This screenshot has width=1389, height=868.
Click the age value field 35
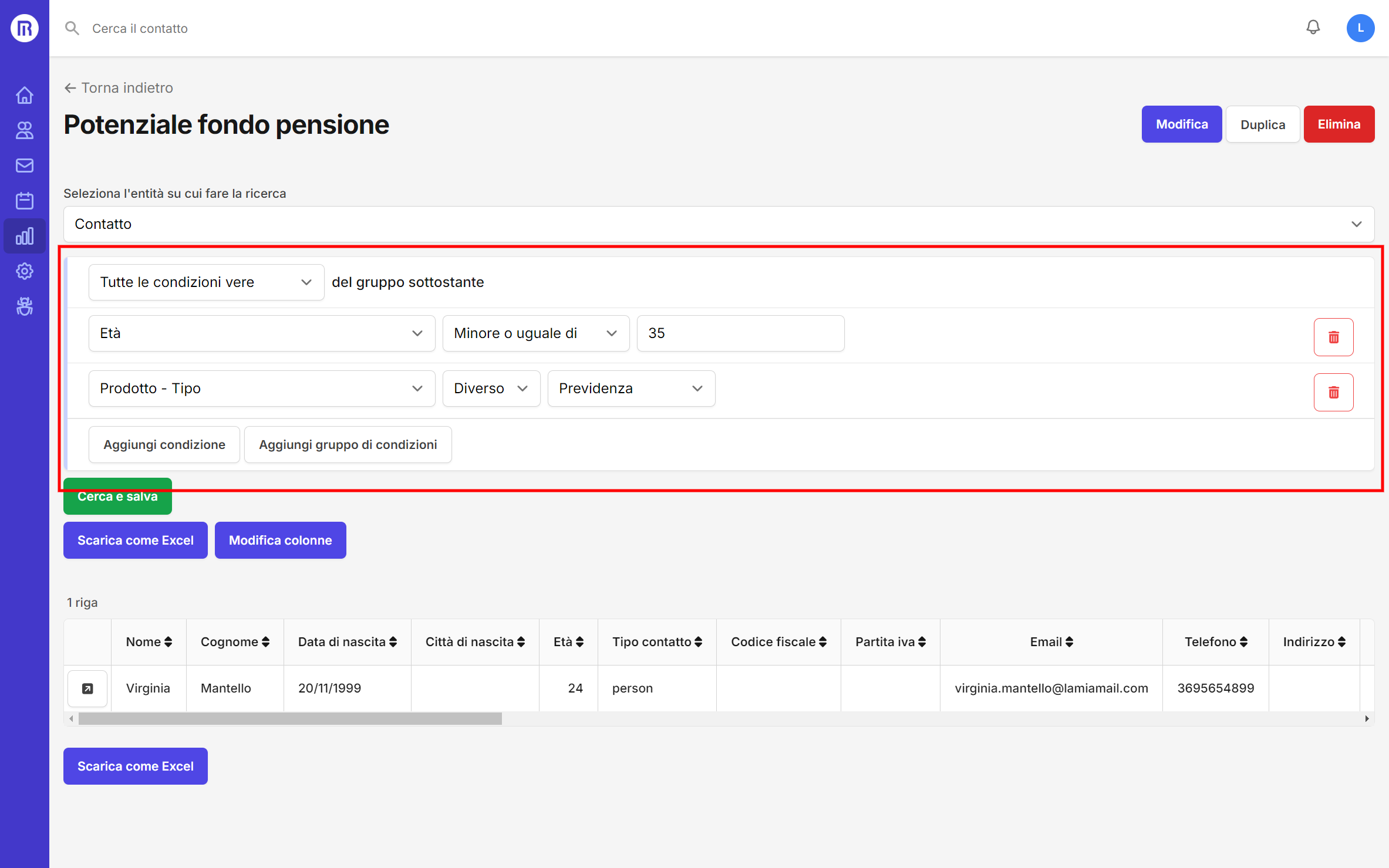coord(740,333)
